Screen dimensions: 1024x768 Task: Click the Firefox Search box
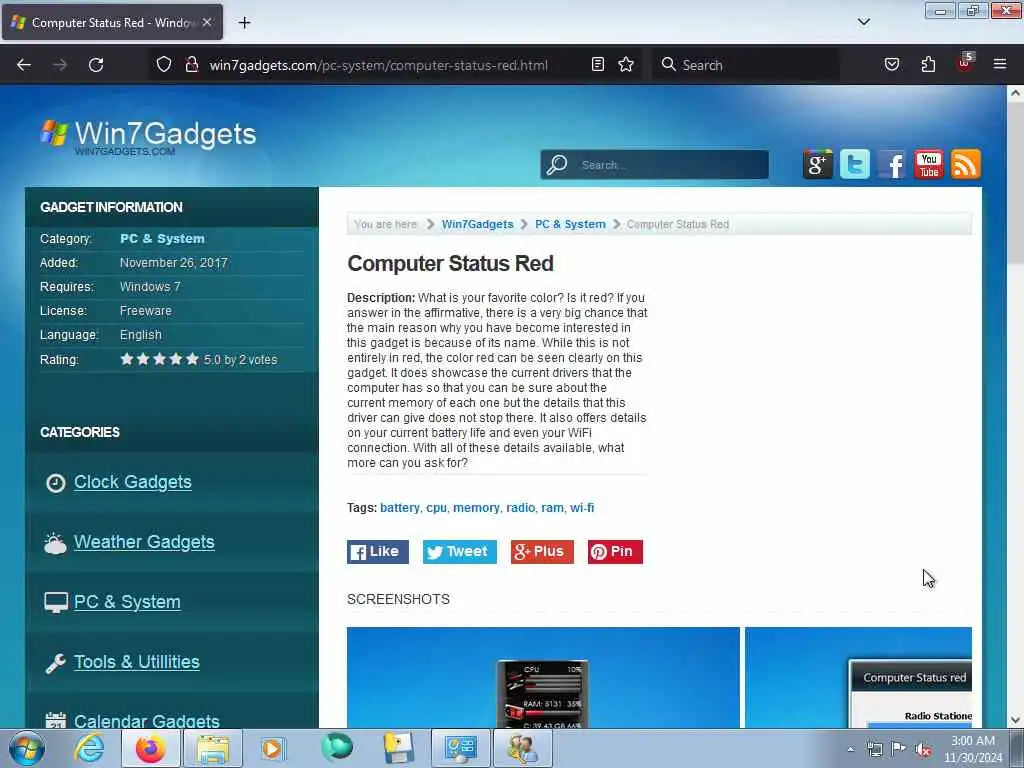click(745, 65)
